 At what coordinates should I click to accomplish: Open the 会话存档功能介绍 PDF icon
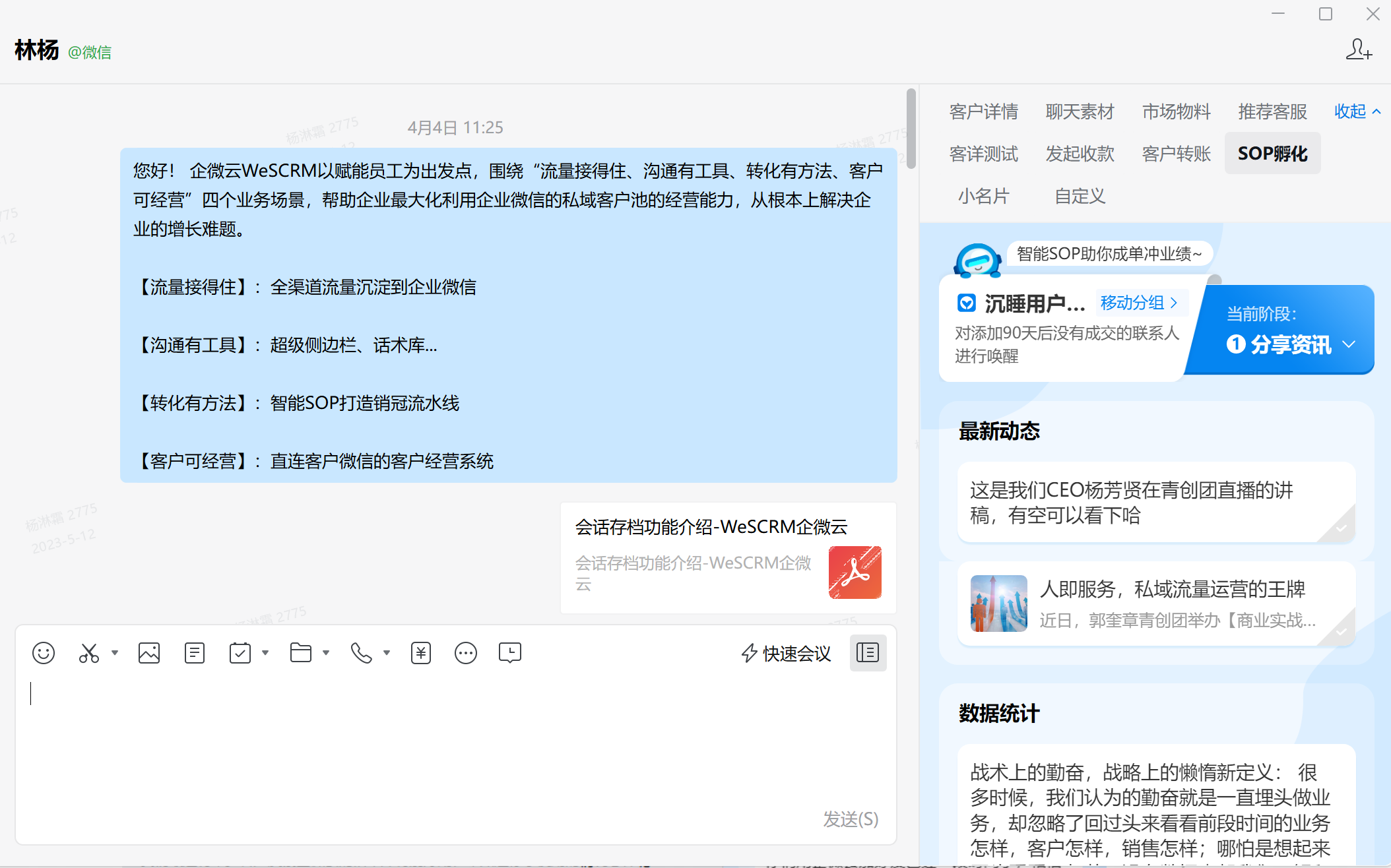[855, 573]
